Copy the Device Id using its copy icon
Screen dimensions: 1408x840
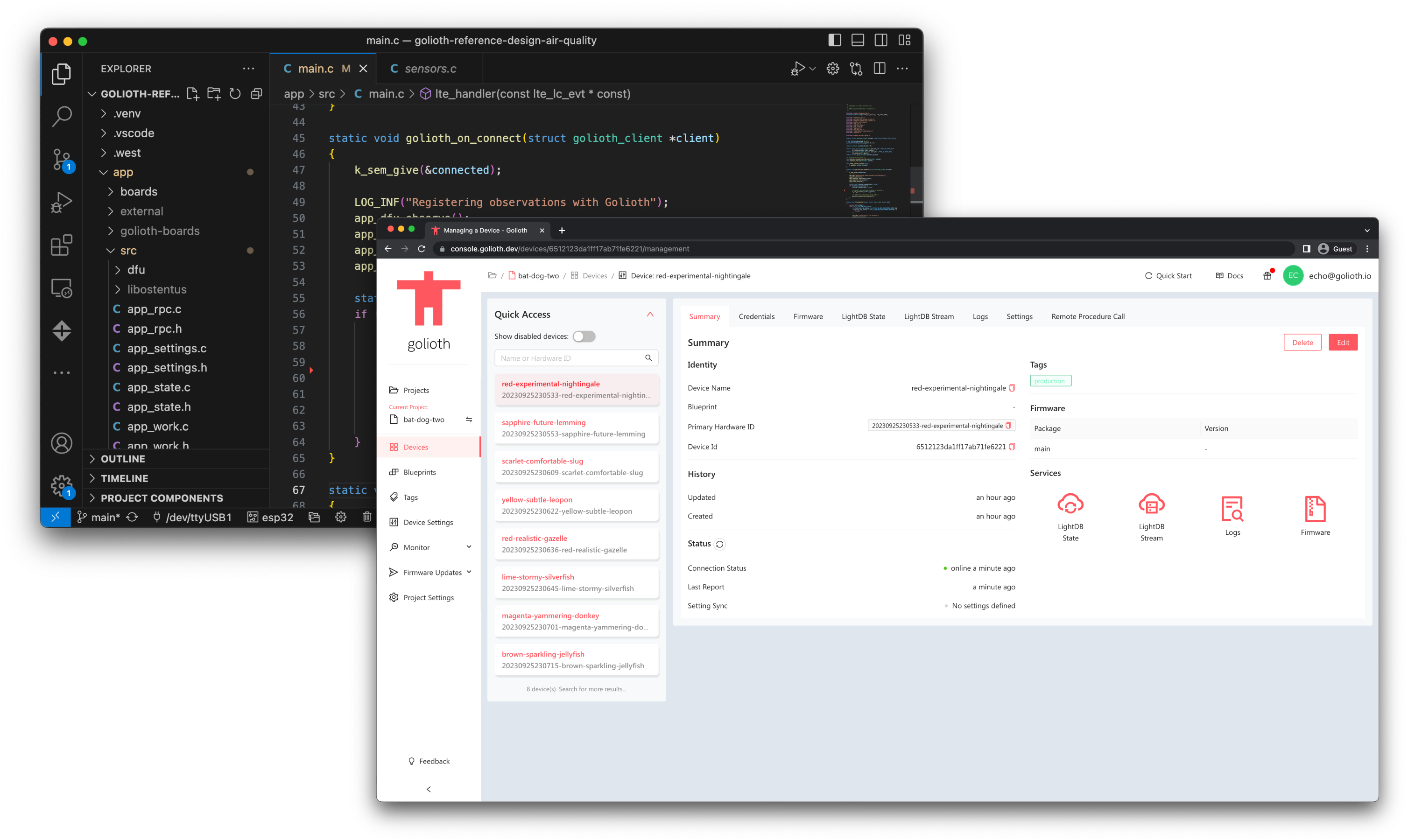tap(1011, 447)
